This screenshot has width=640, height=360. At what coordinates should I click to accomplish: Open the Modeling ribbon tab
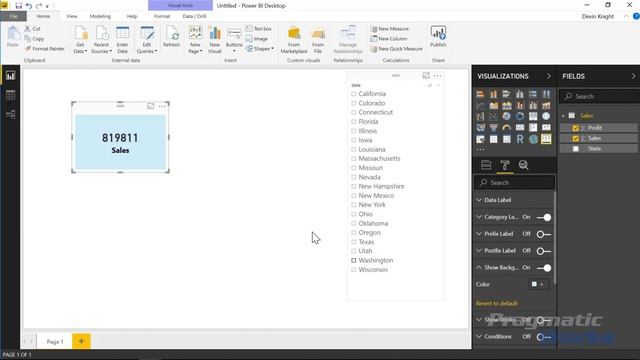tap(100, 16)
